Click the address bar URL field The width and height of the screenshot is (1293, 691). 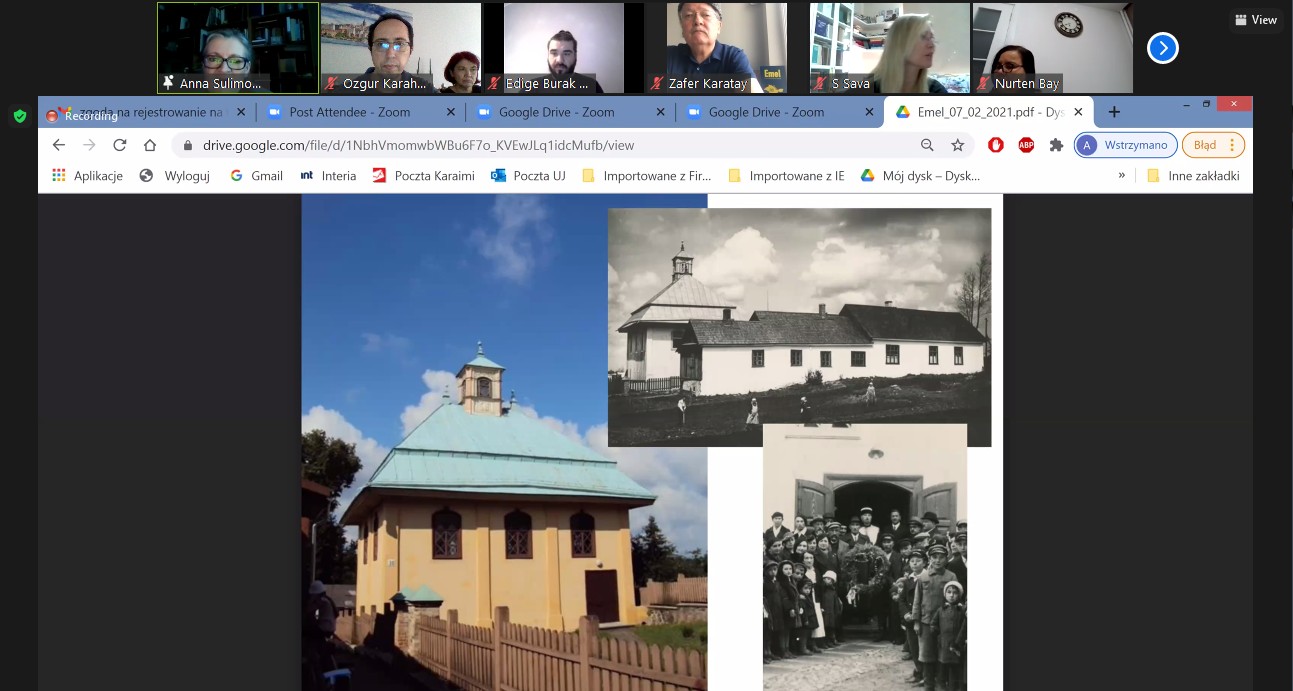(550, 145)
